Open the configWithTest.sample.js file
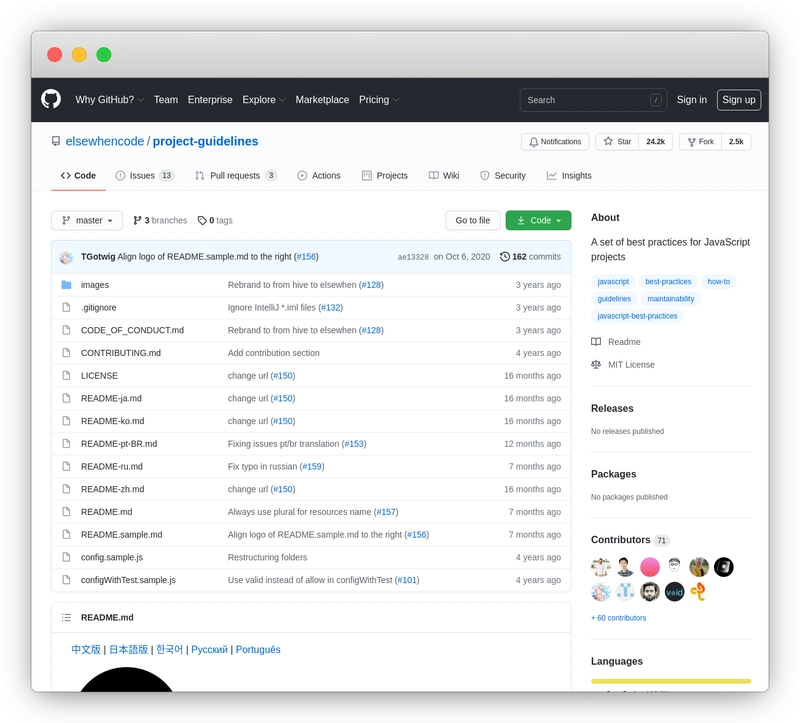Viewport: 800px width, 723px height. click(x=129, y=580)
